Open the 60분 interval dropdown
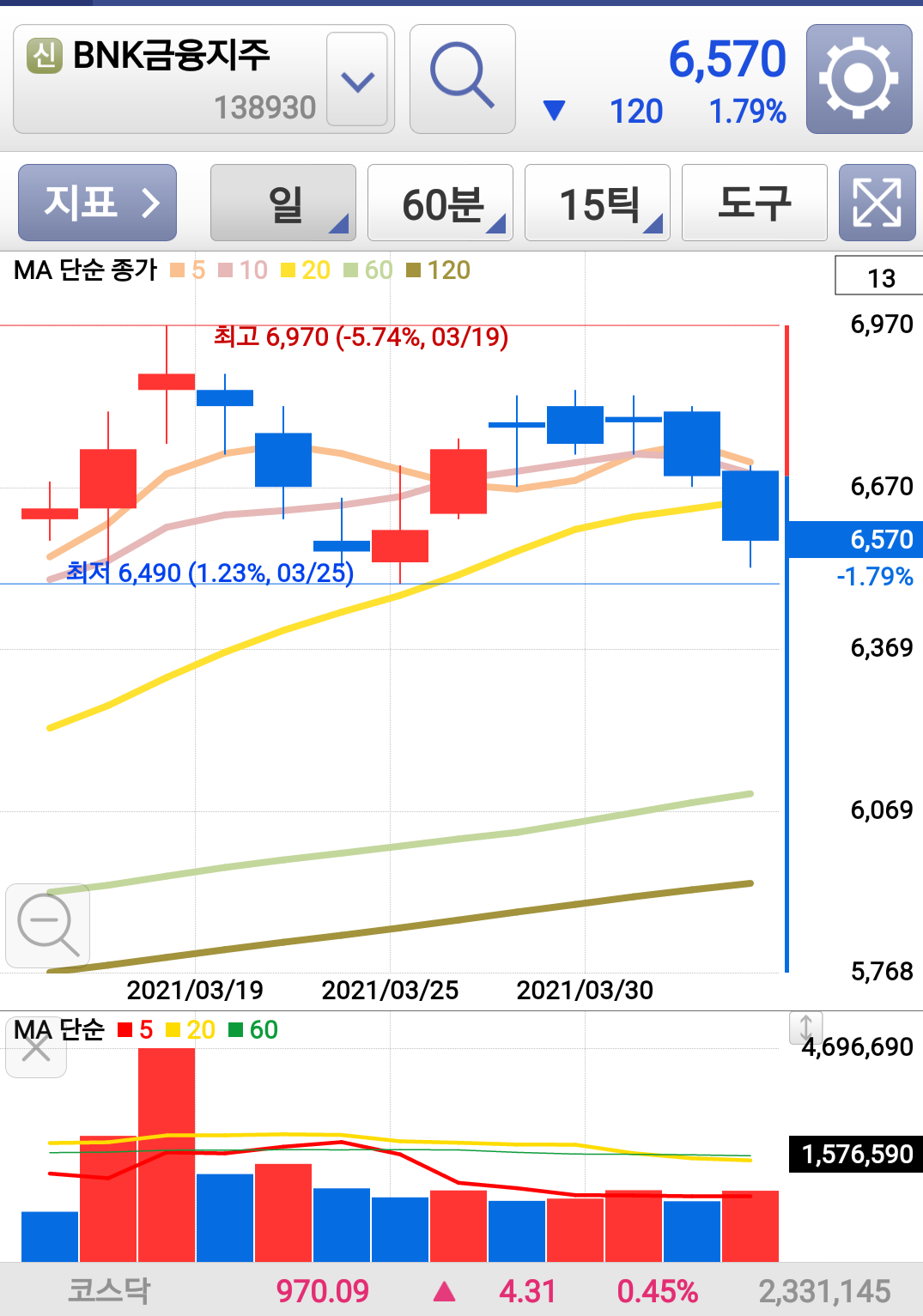 (440, 203)
